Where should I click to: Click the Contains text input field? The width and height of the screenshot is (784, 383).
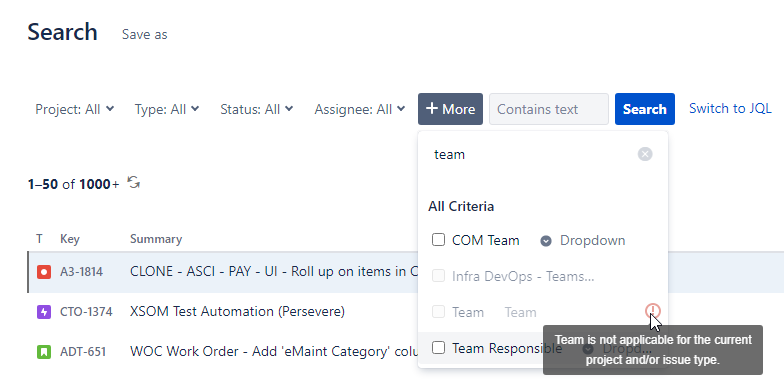click(548, 109)
